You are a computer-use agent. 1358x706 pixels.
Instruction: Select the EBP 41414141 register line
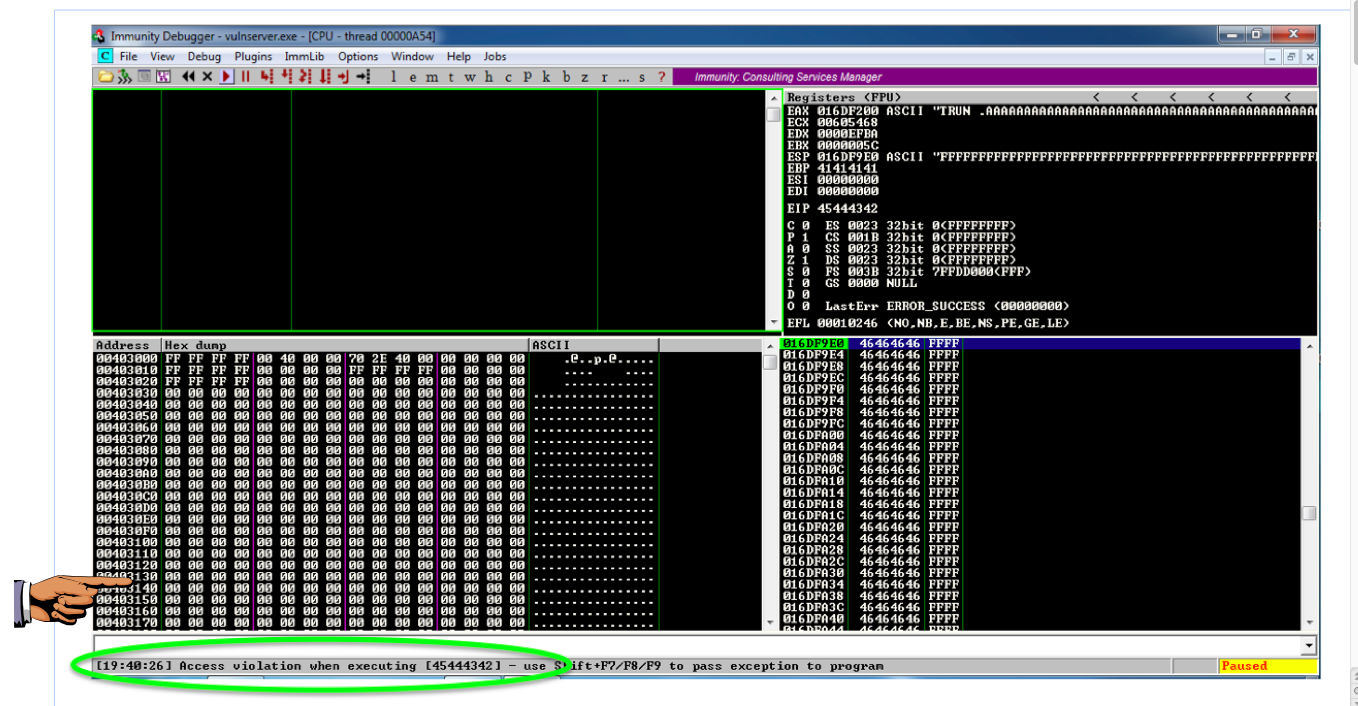click(x=833, y=168)
